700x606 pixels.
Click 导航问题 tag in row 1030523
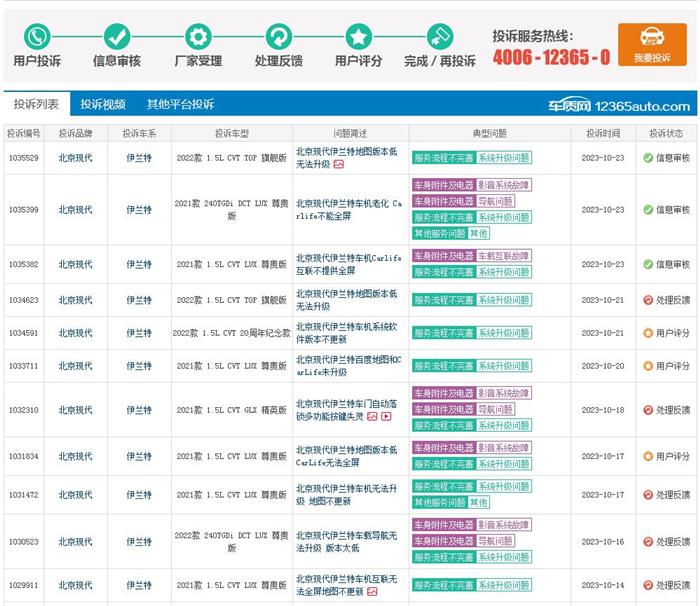[495, 541]
